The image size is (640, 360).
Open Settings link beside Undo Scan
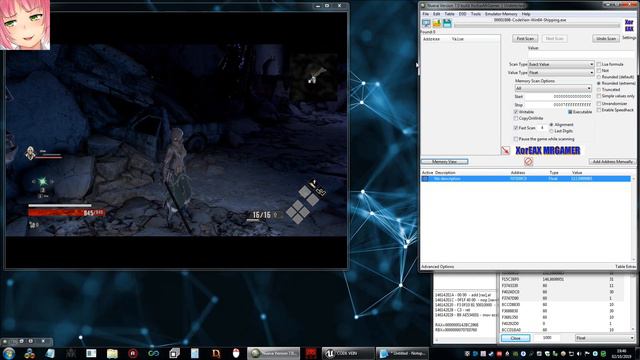pyautogui.click(x=629, y=38)
